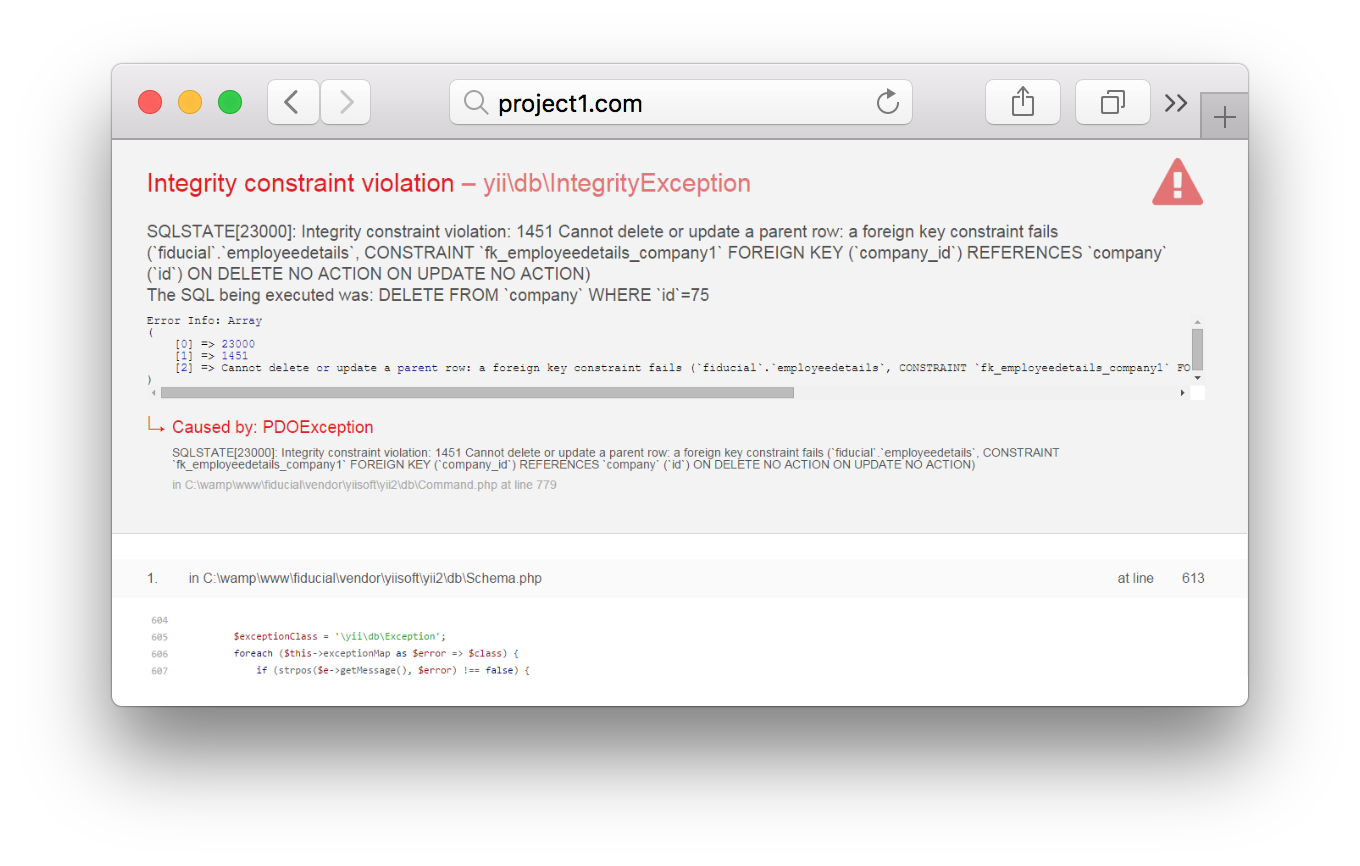This screenshot has width=1360, height=866.
Task: Click the magnifier icon in the address bar
Action: (477, 102)
